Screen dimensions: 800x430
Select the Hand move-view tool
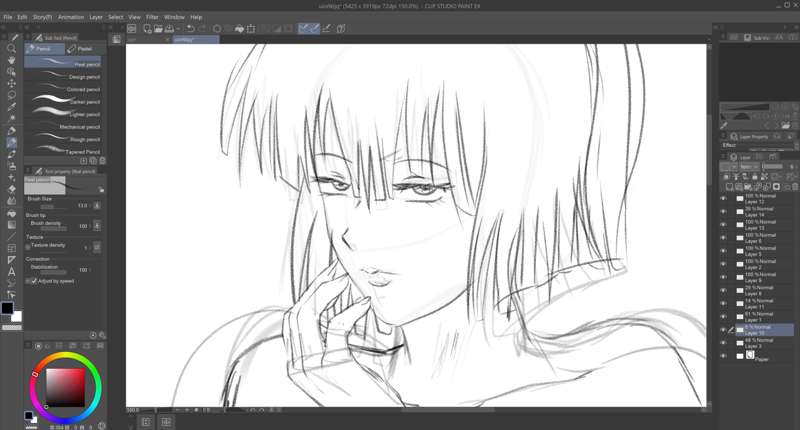(11, 60)
